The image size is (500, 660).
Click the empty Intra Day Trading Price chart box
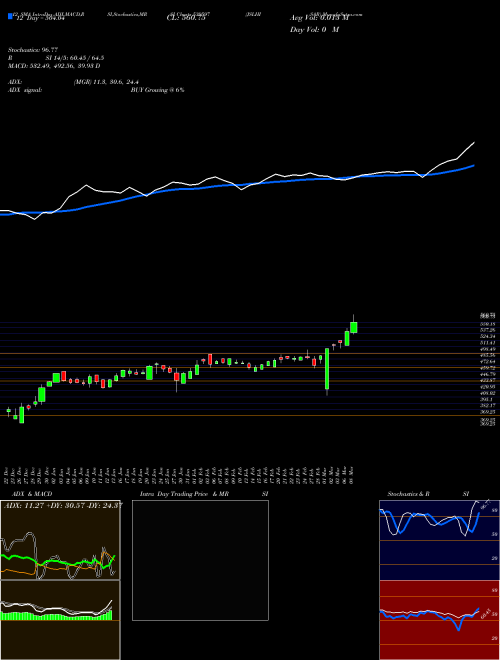click(200, 560)
